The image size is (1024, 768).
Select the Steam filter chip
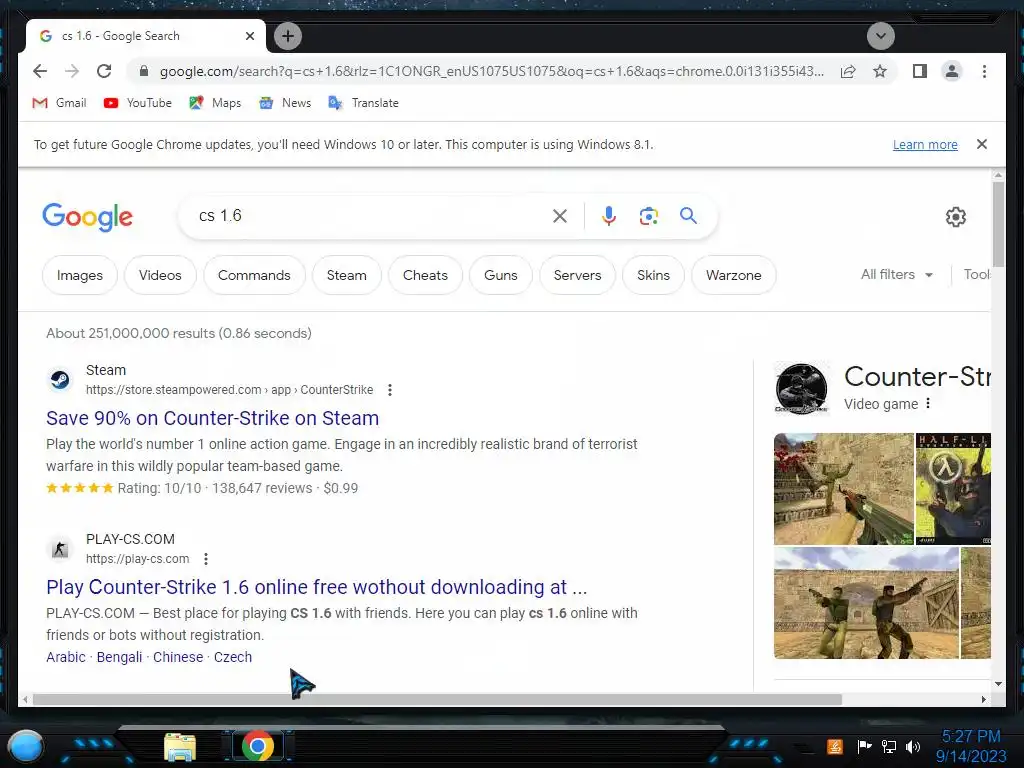[347, 275]
